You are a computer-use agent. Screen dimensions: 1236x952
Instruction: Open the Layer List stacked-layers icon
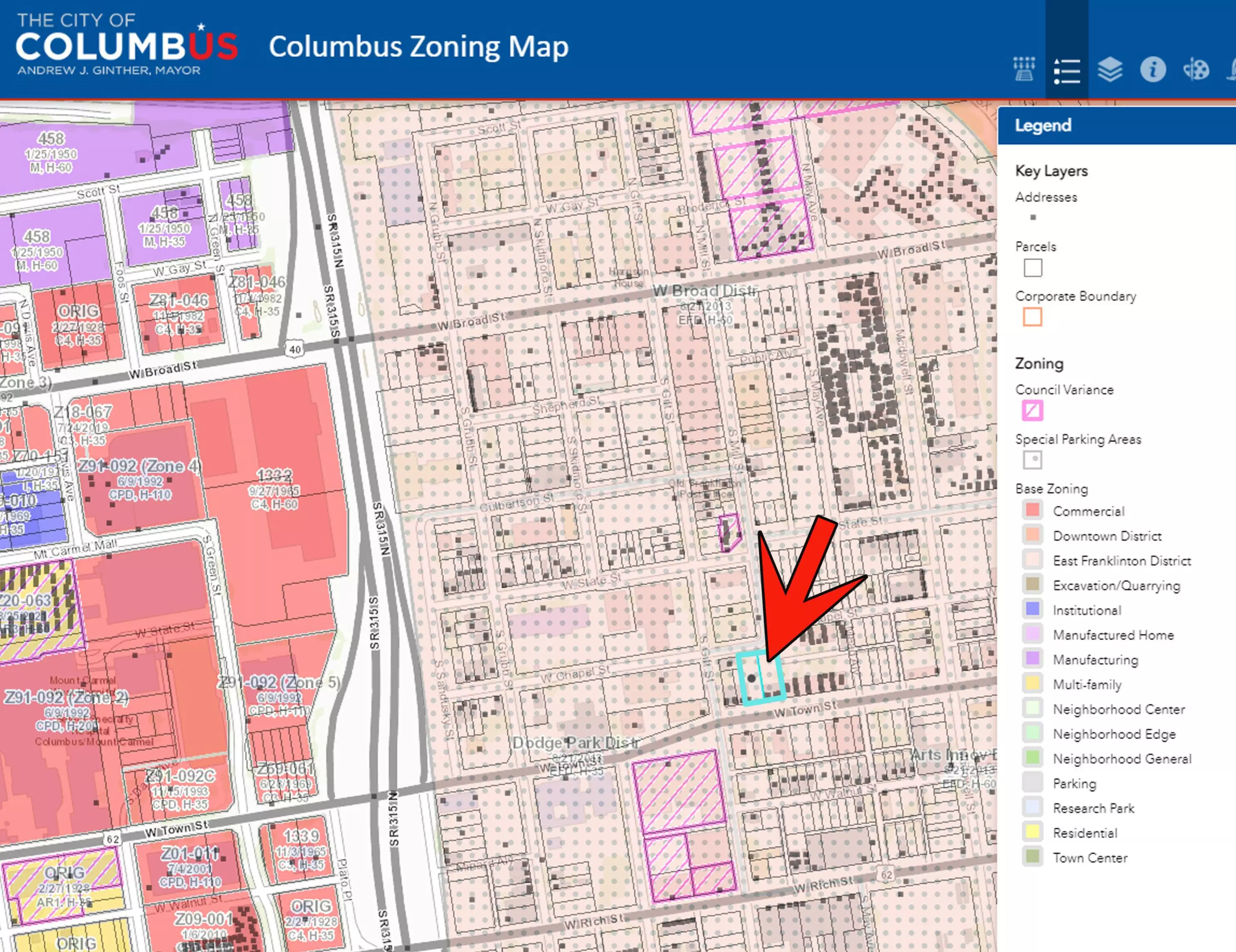1110,69
